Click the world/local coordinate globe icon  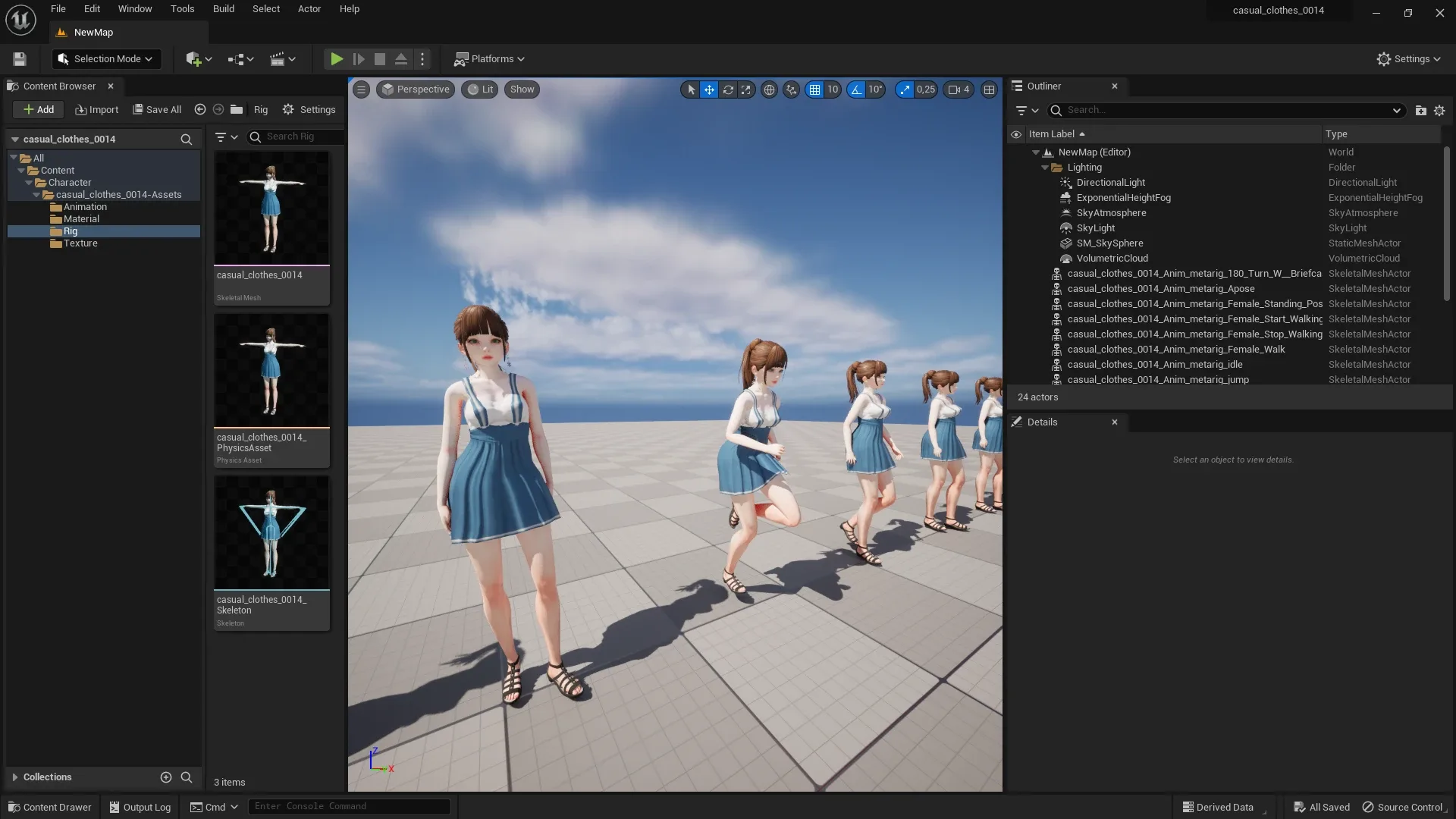(770, 89)
